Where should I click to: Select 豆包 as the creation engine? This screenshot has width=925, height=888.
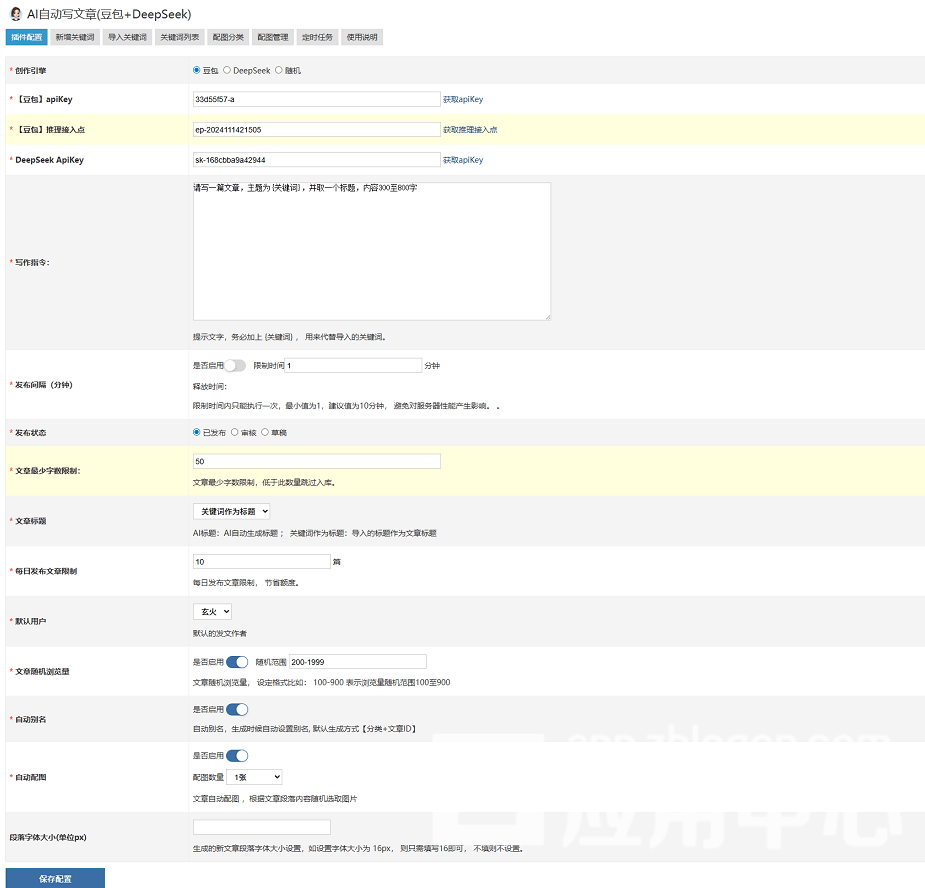[196, 70]
